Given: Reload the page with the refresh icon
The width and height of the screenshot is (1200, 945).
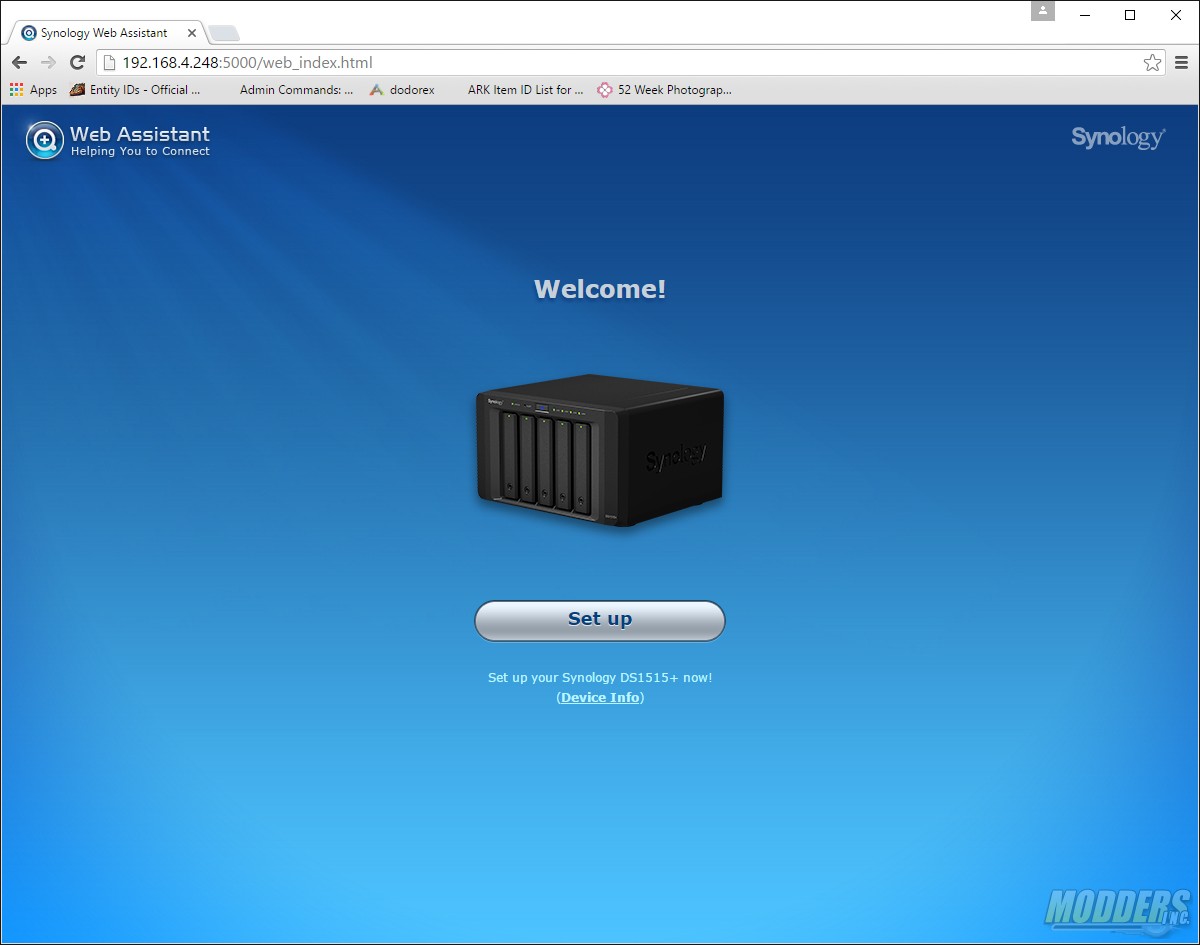Looking at the screenshot, I should (77, 62).
